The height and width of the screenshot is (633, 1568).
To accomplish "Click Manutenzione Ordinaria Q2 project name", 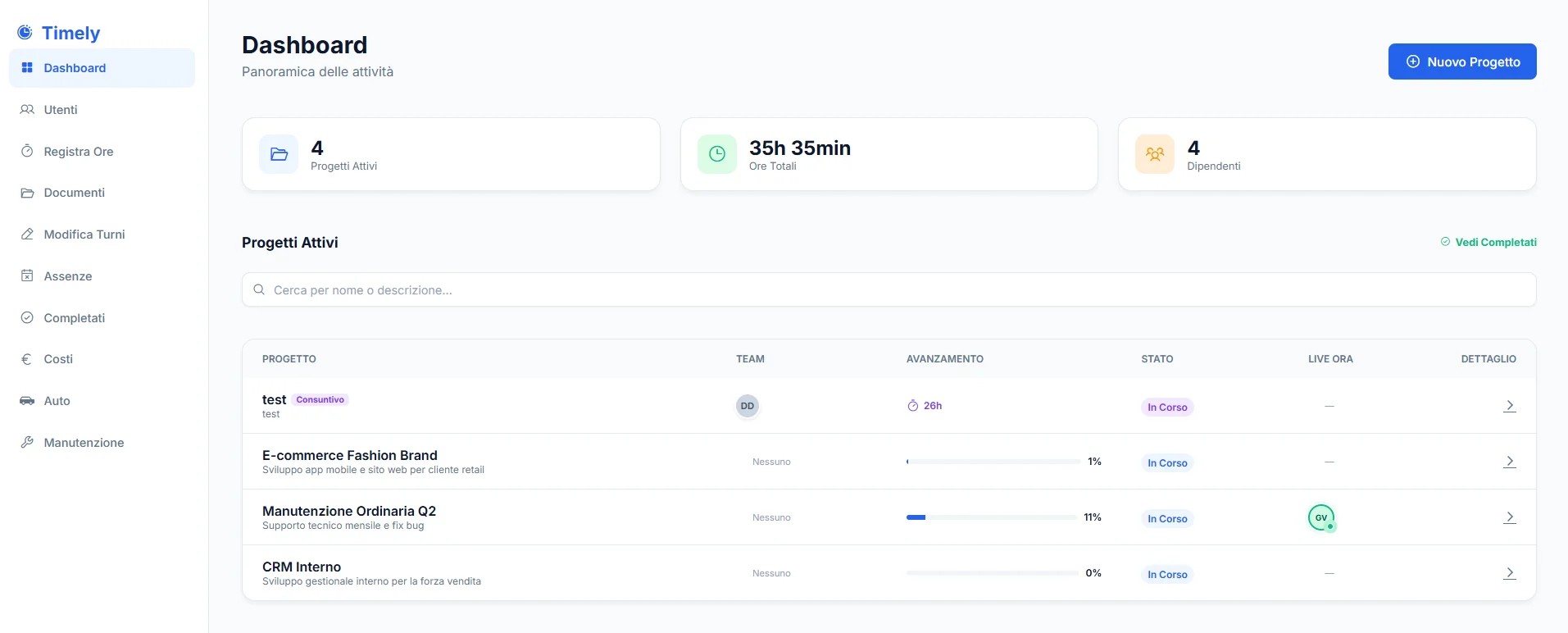I will 349,511.
